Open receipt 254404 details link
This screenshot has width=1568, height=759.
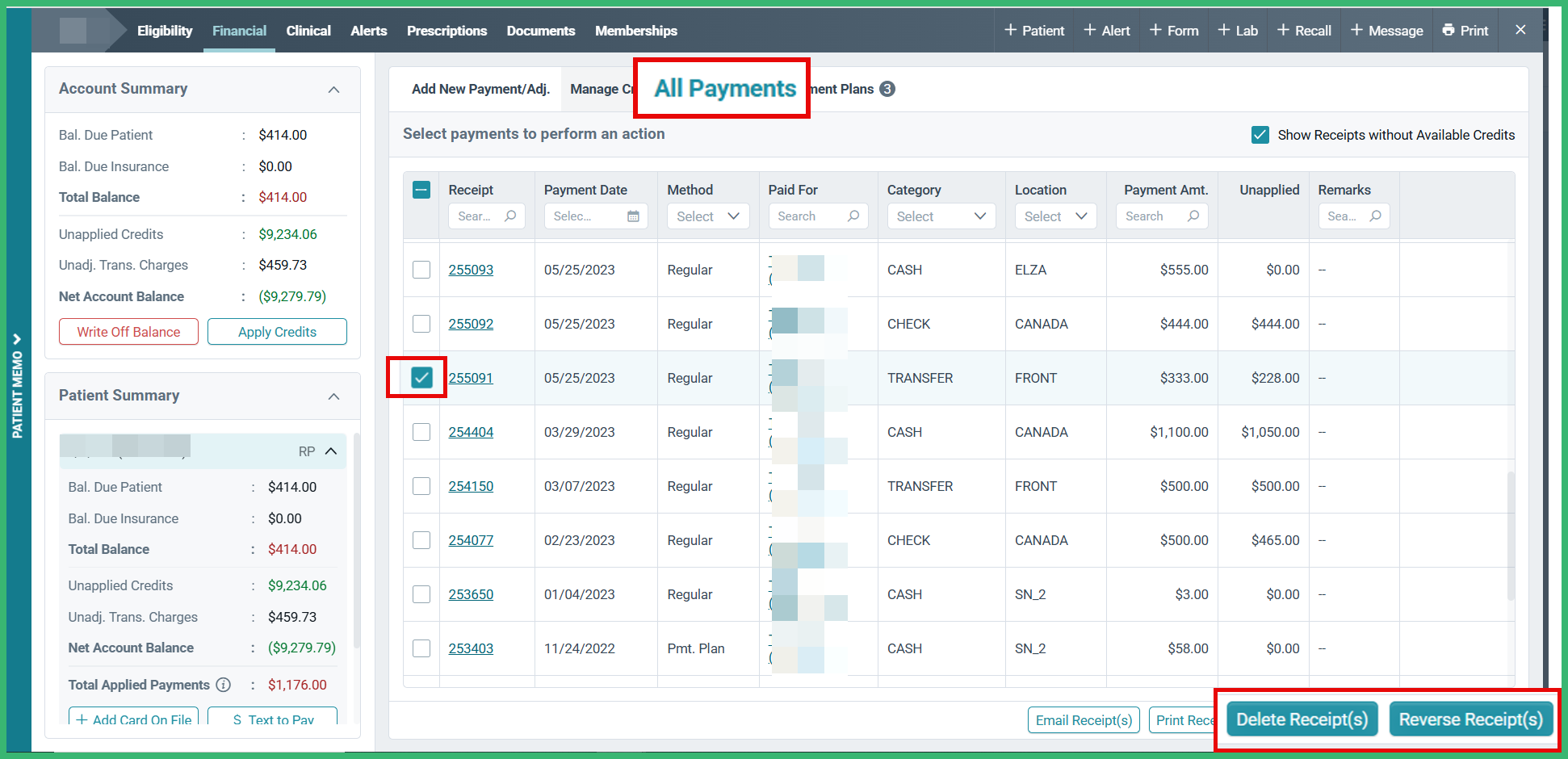[x=471, y=432]
